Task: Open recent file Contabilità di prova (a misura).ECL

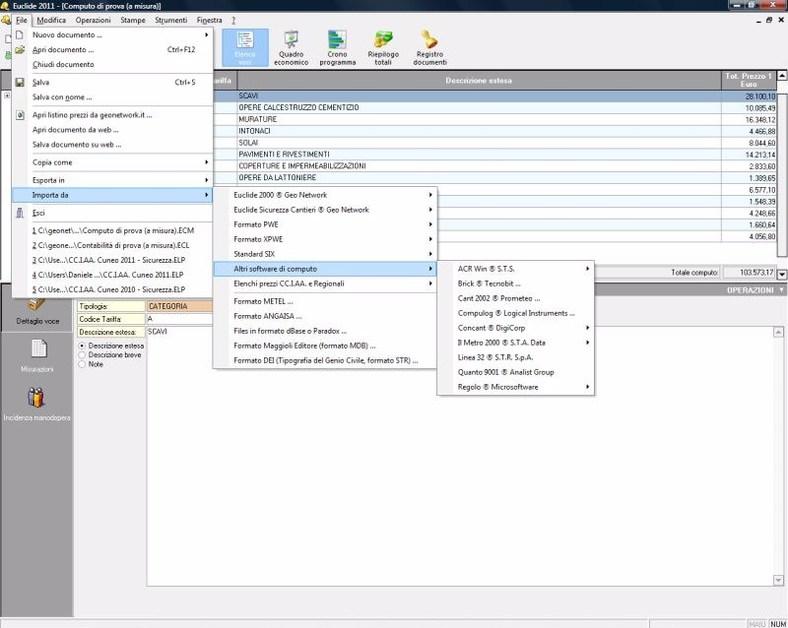Action: pos(112,244)
